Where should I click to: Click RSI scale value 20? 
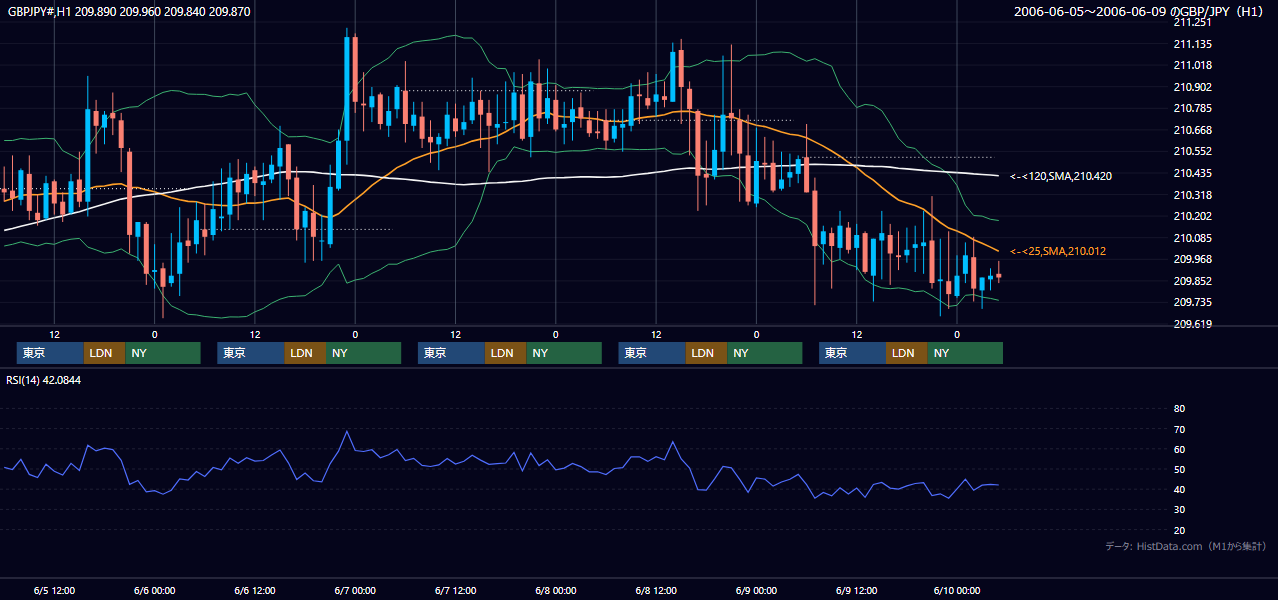1179,530
